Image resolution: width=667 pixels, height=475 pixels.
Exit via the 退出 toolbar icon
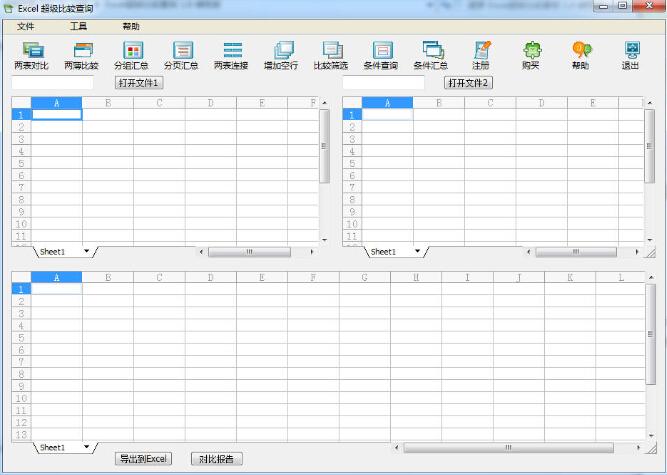(631, 55)
